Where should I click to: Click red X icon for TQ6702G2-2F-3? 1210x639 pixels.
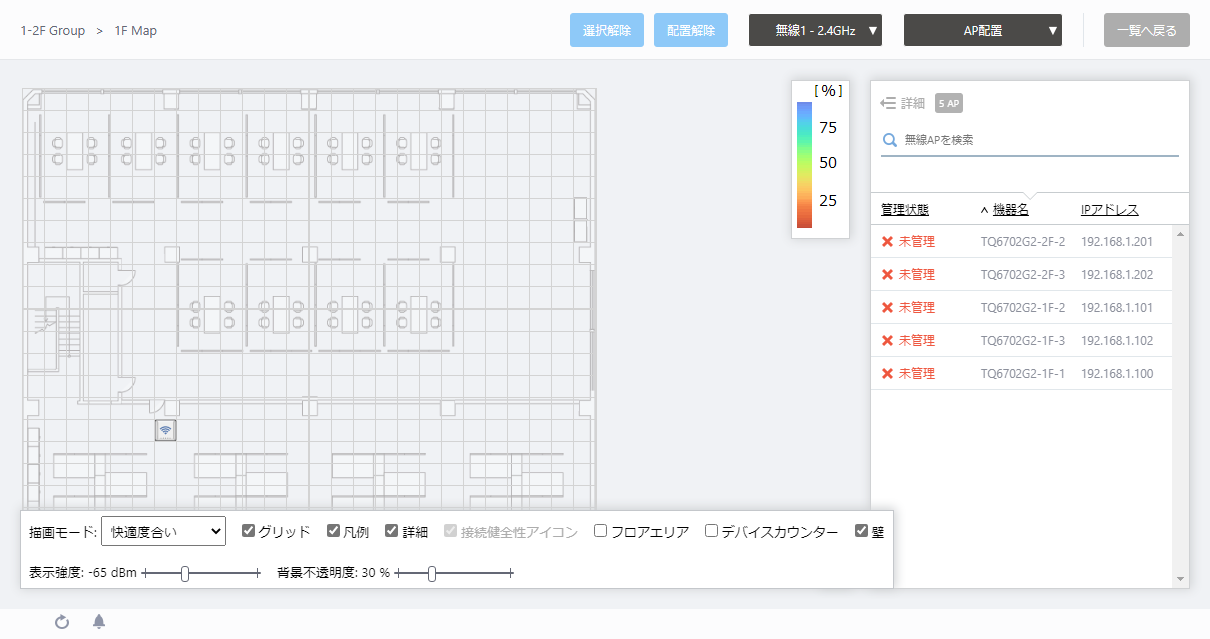tap(887, 274)
